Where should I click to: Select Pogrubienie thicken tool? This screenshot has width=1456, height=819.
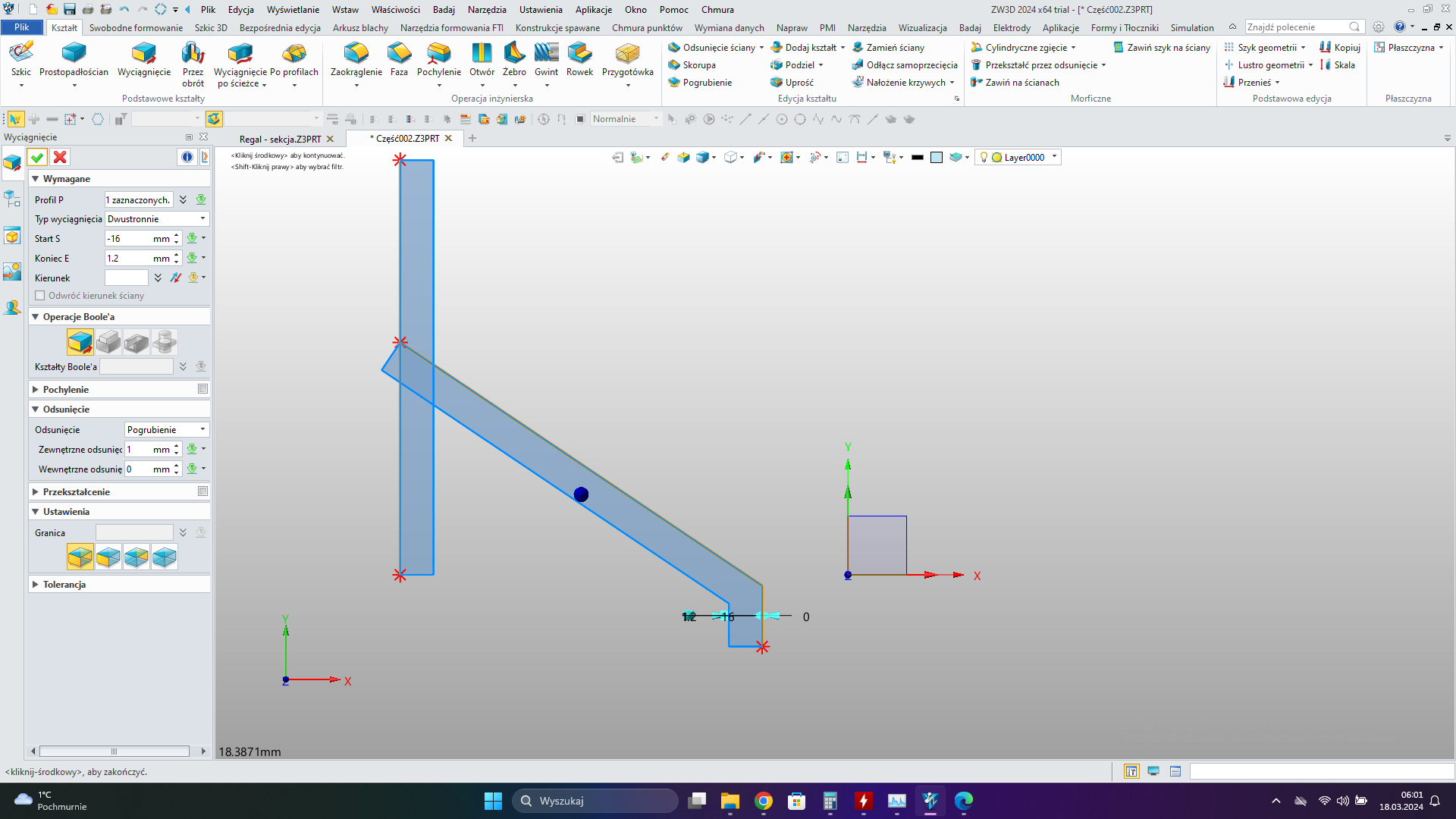[700, 83]
